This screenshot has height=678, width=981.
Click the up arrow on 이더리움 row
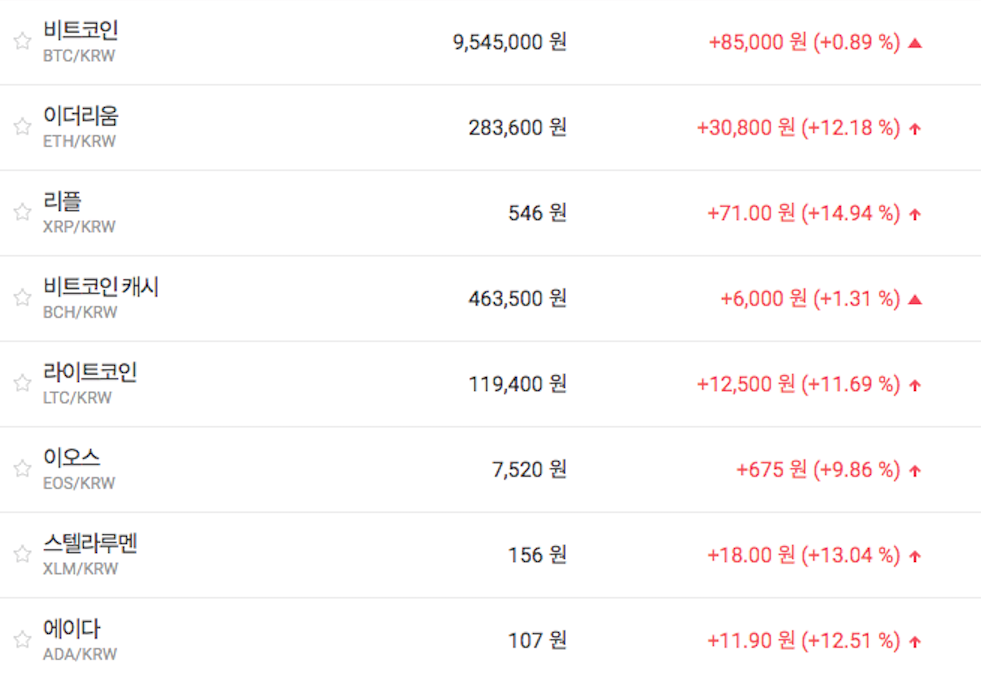[x=915, y=129]
